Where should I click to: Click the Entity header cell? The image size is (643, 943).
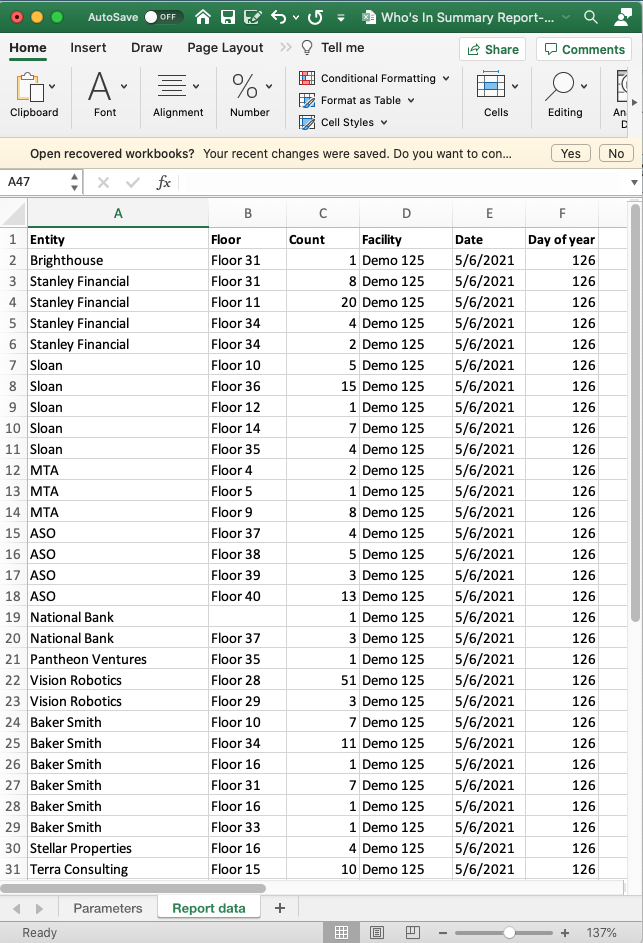click(118, 239)
